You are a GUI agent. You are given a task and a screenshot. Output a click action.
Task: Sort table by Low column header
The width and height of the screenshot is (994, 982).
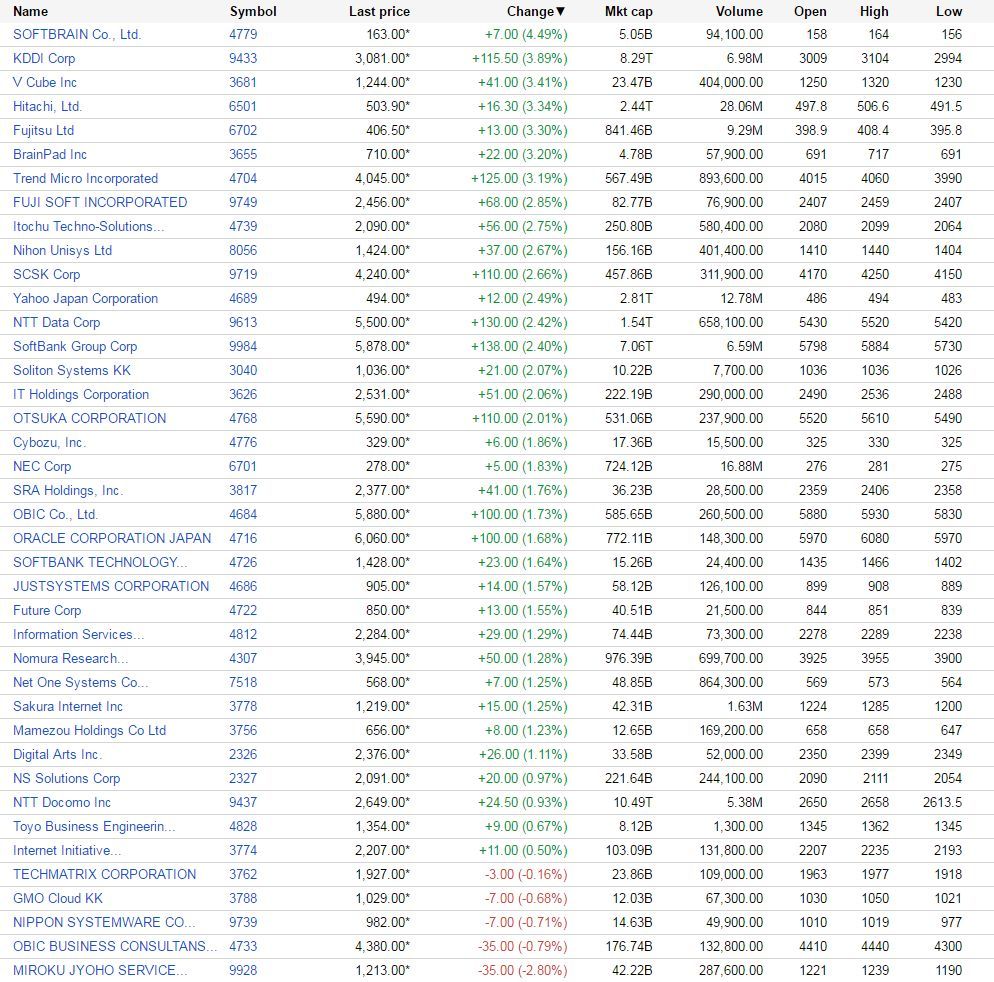948,11
